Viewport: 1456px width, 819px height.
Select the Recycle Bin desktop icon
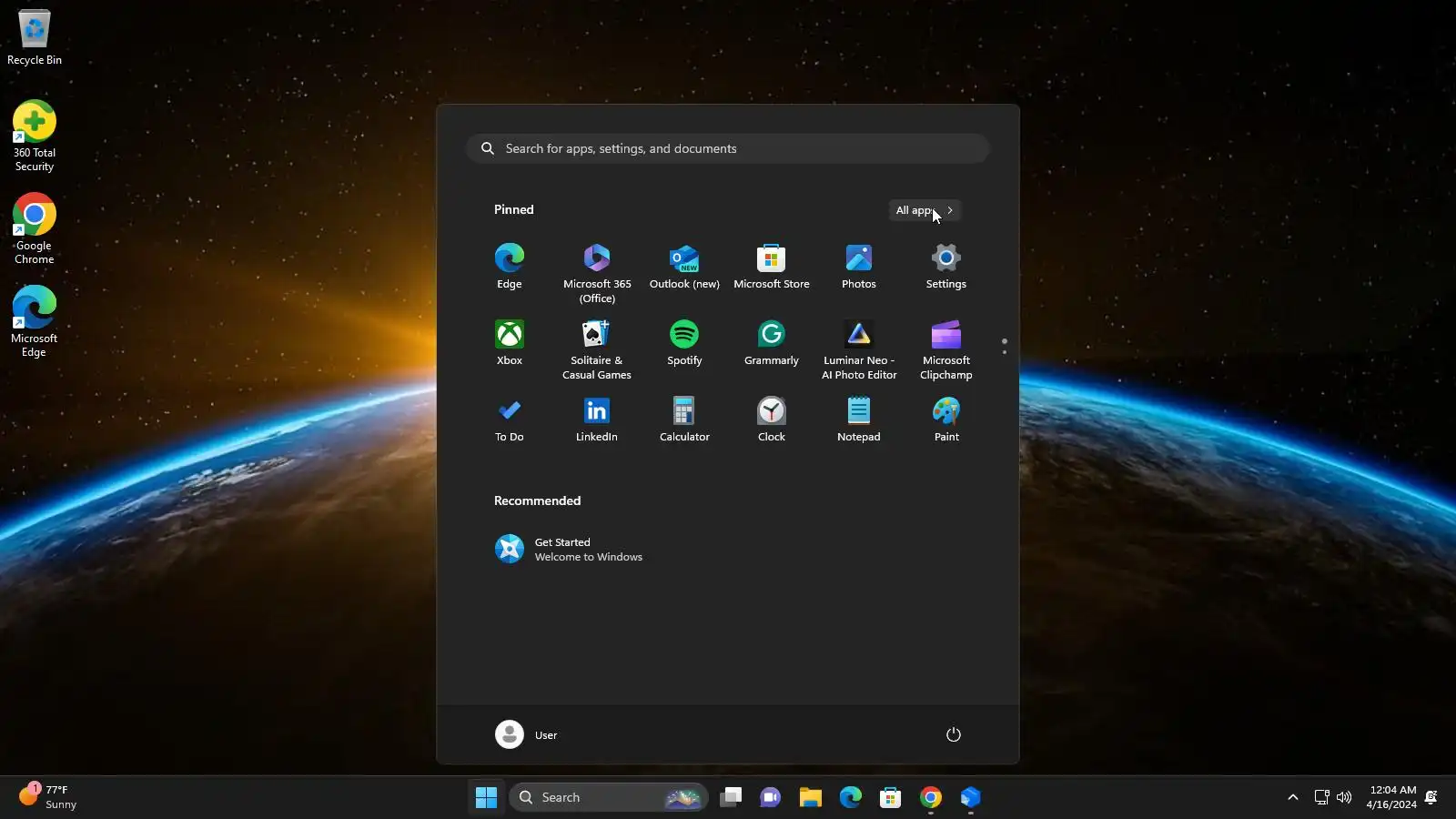[x=35, y=38]
